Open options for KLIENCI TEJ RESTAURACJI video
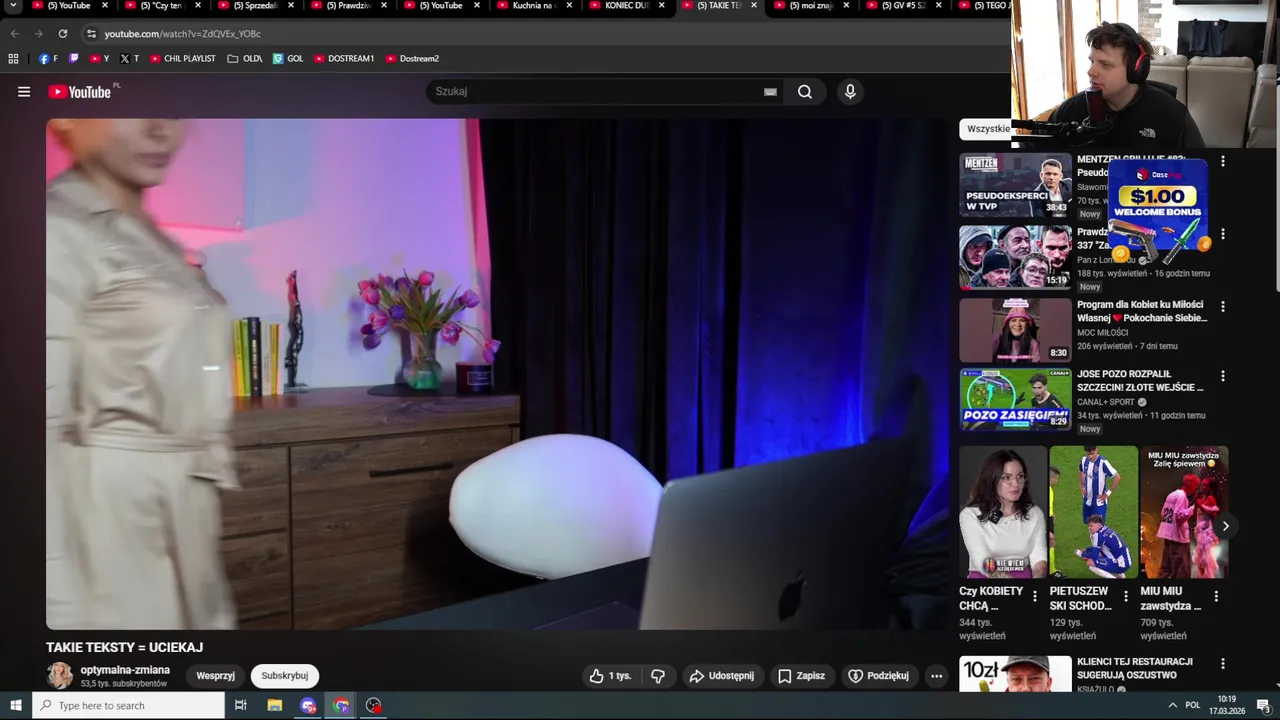This screenshot has height=720, width=1280. (x=1222, y=663)
